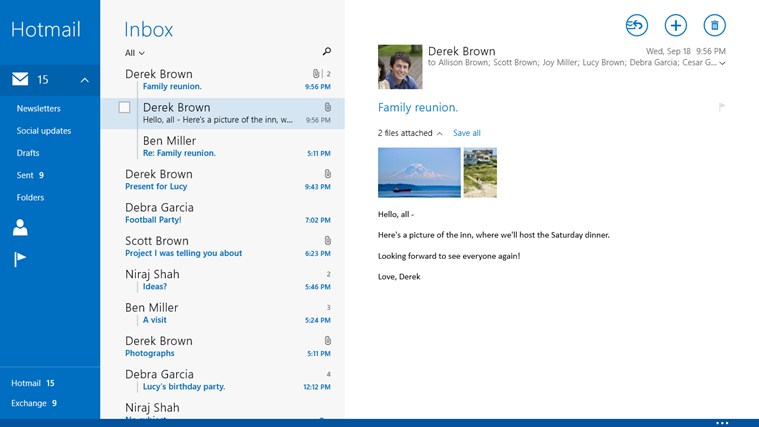
Task: Open the People contacts icon in the sidebar
Action: click(20, 228)
